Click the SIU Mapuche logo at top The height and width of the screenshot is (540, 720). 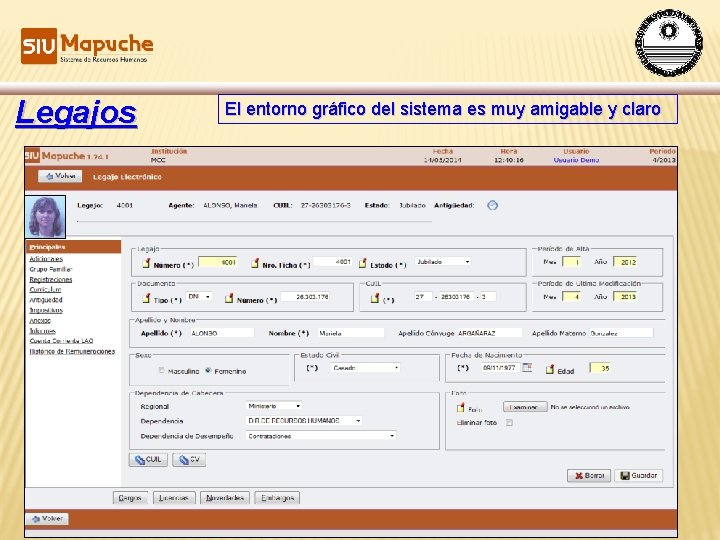tap(87, 45)
